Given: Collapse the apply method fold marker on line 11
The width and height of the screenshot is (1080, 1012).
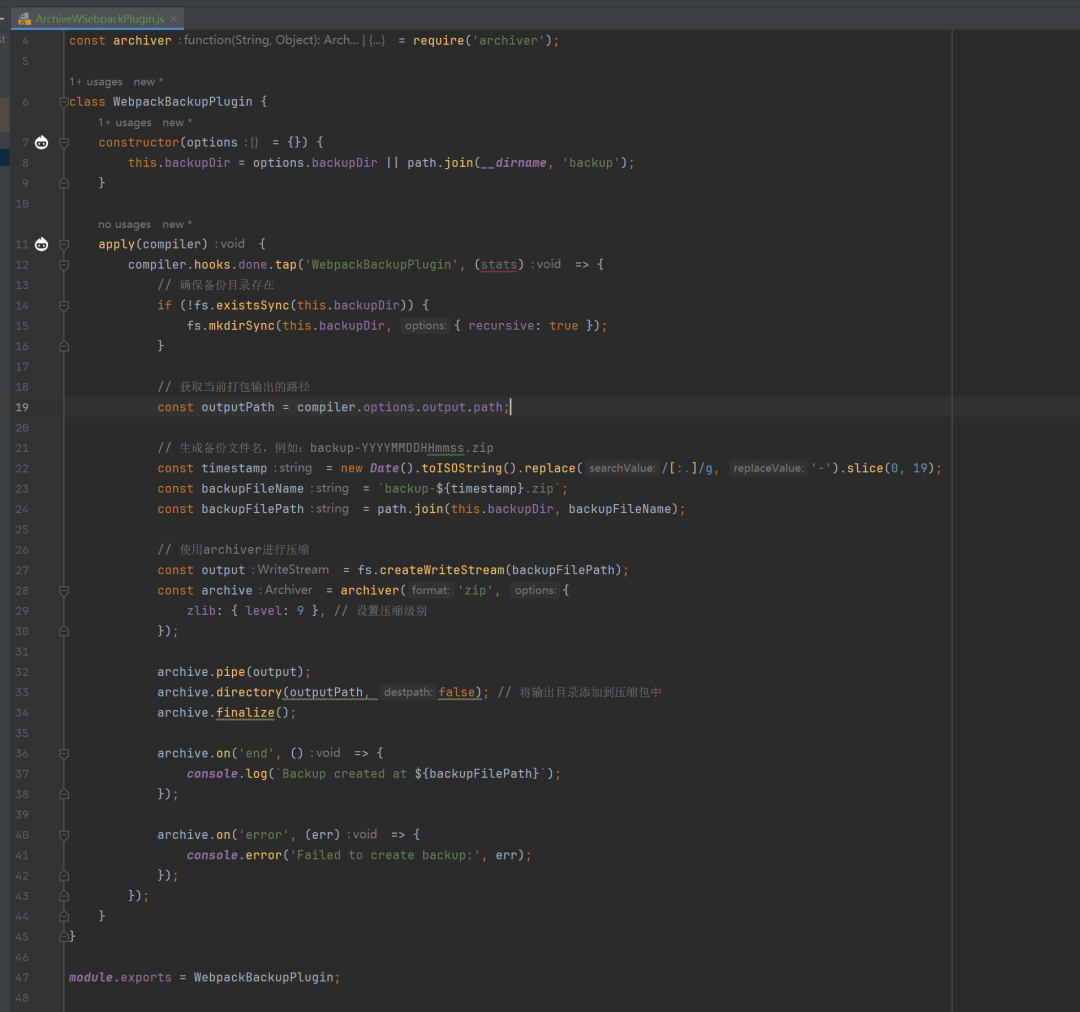Looking at the screenshot, I should tap(64, 245).
